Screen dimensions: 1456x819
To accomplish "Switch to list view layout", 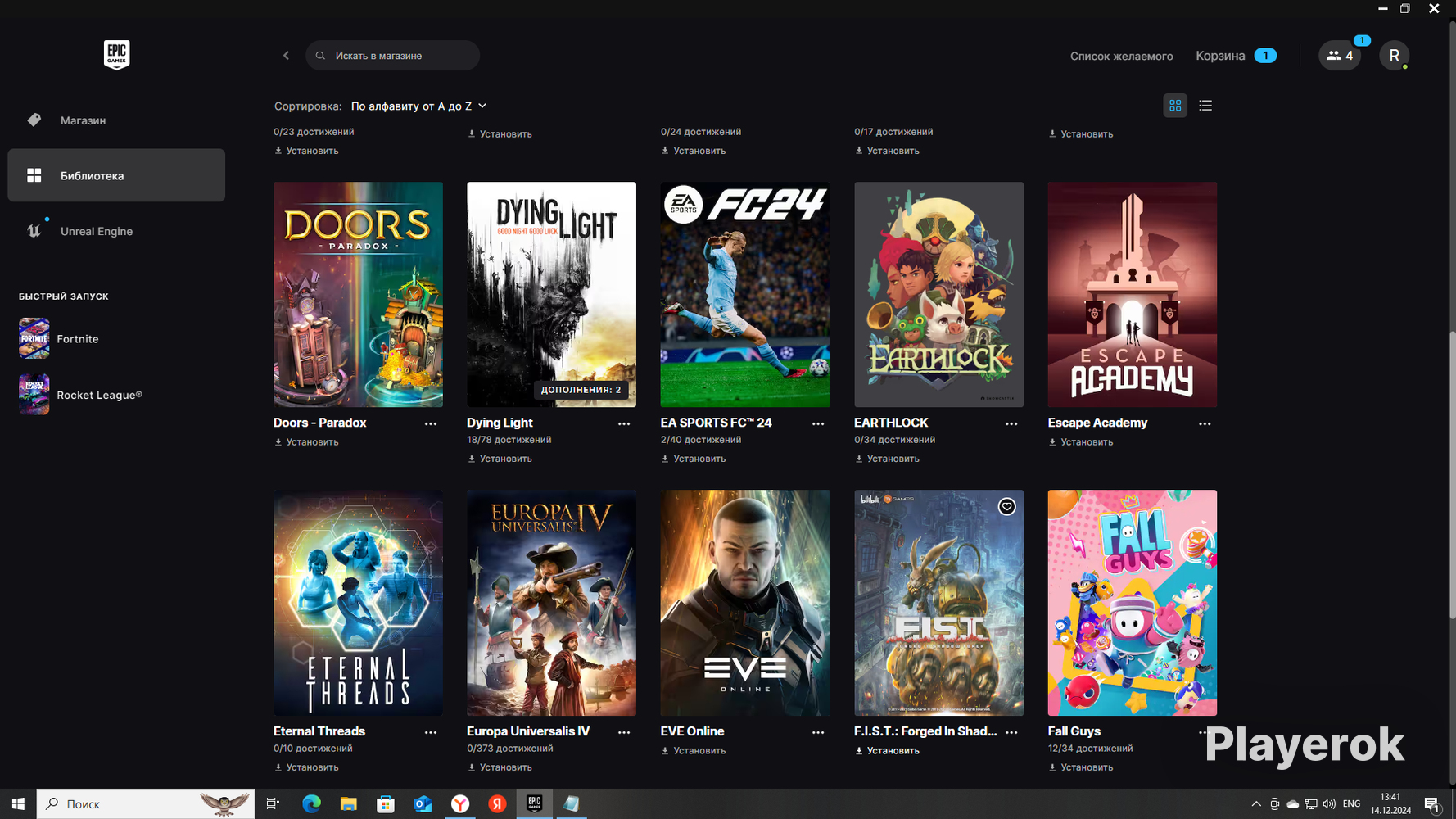I will click(1205, 106).
